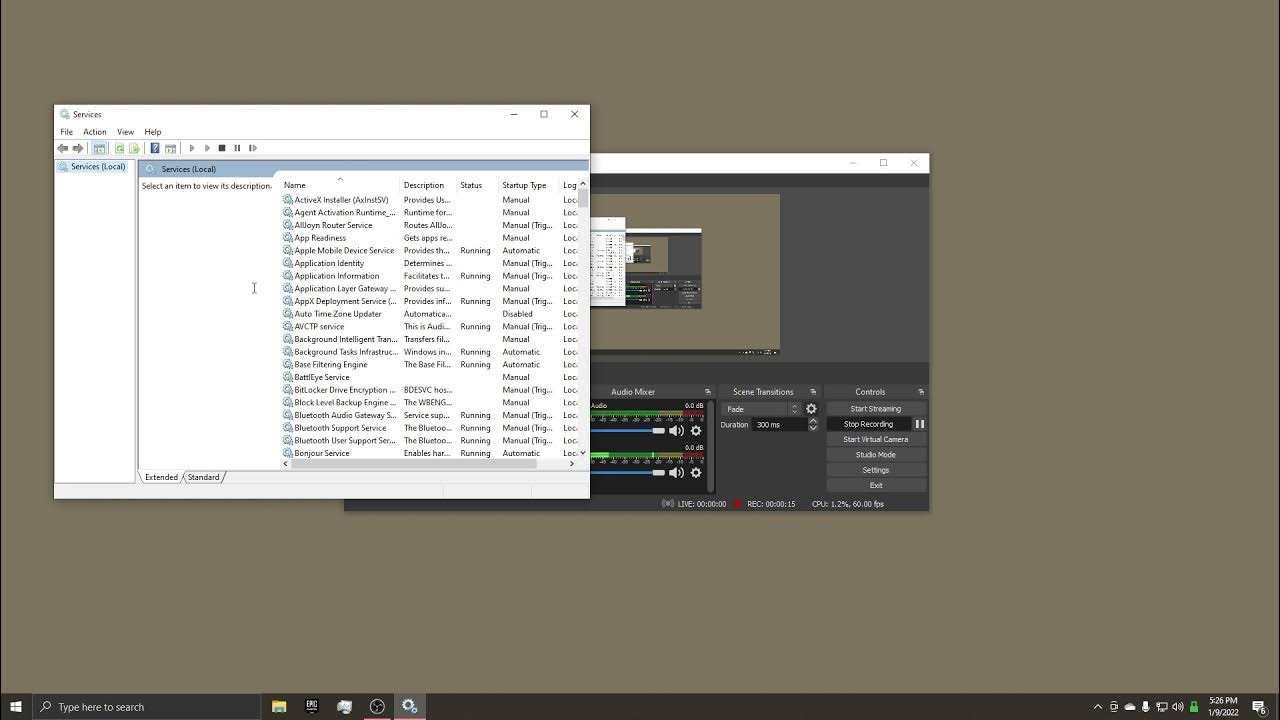Image resolution: width=1280 pixels, height=720 pixels.
Task: Open settings gear for first audio channel
Action: [x=696, y=431]
